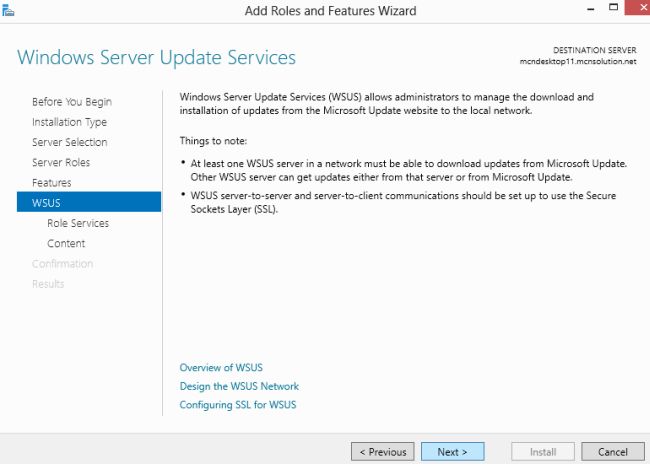Open the Configuring SSL for WSUS link
650x464 pixels.
click(x=238, y=405)
